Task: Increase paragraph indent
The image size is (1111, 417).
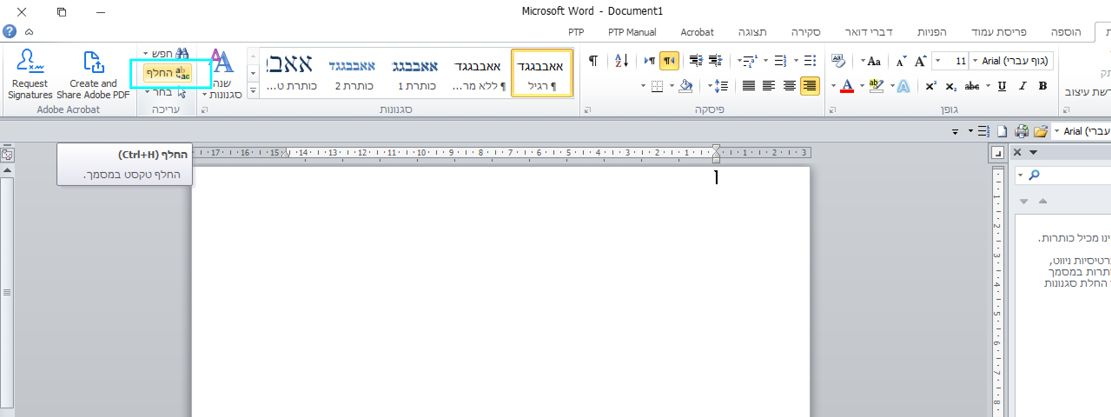Action: pos(696,61)
